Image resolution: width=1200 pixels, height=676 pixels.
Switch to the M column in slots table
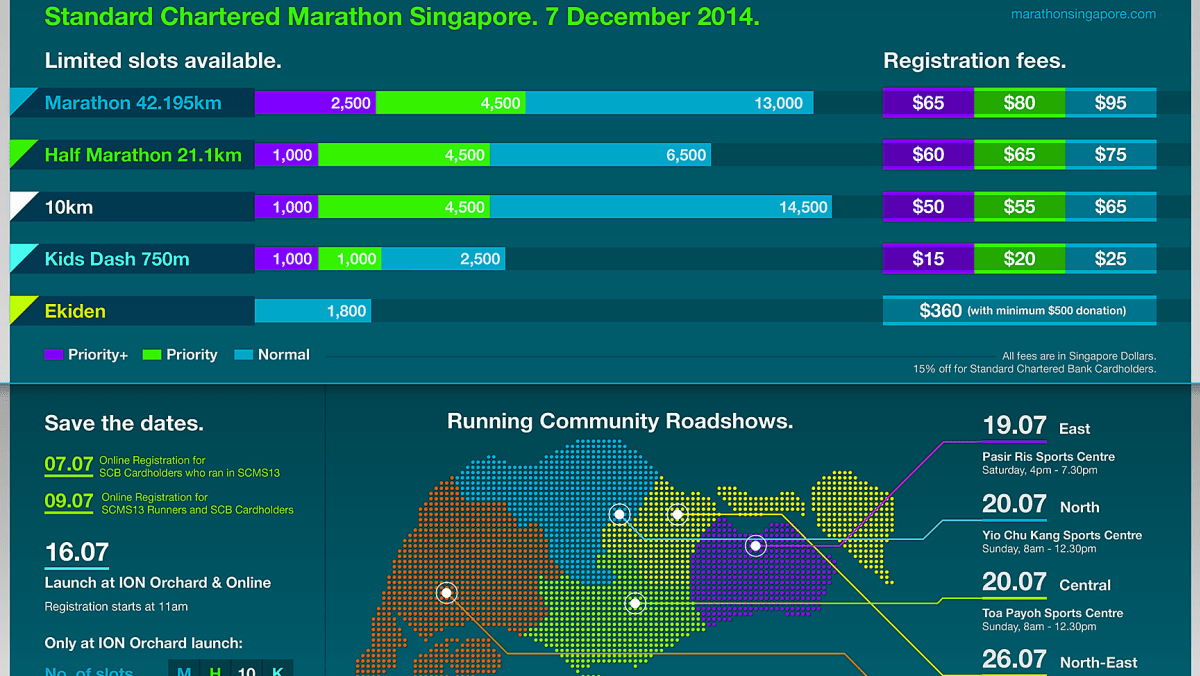[x=184, y=671]
